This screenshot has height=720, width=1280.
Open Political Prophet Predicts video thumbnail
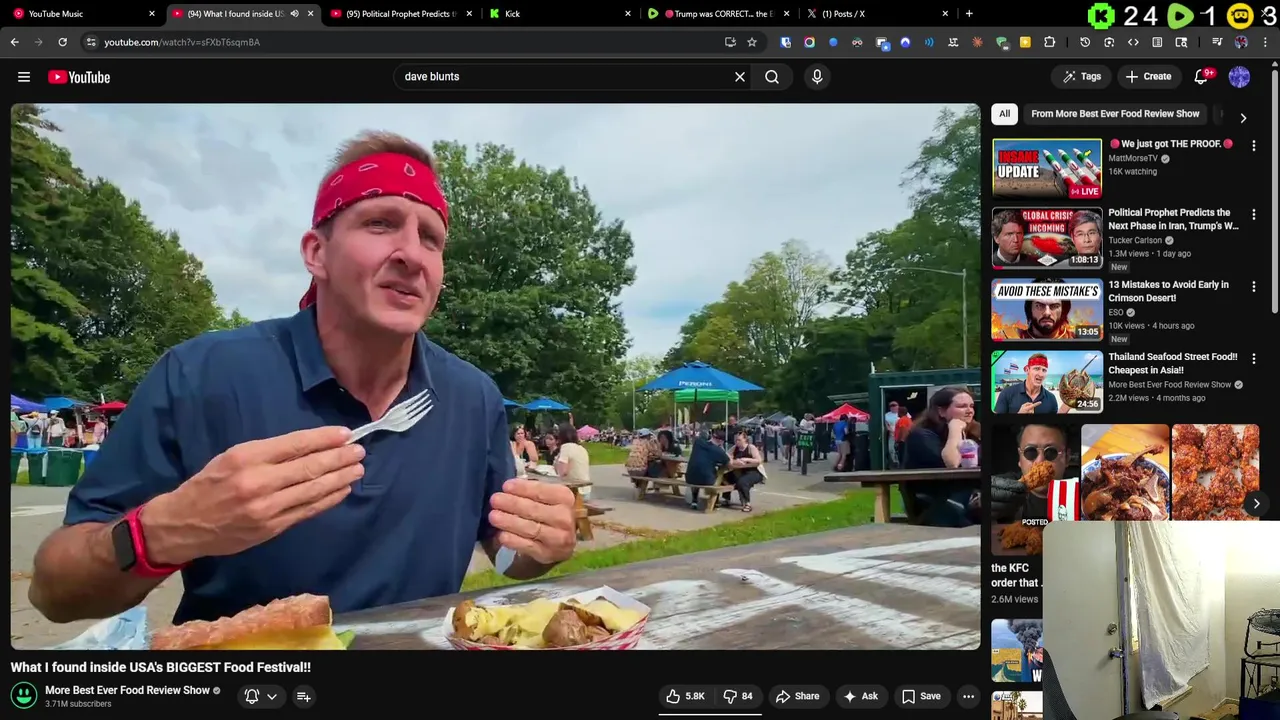[x=1047, y=239]
